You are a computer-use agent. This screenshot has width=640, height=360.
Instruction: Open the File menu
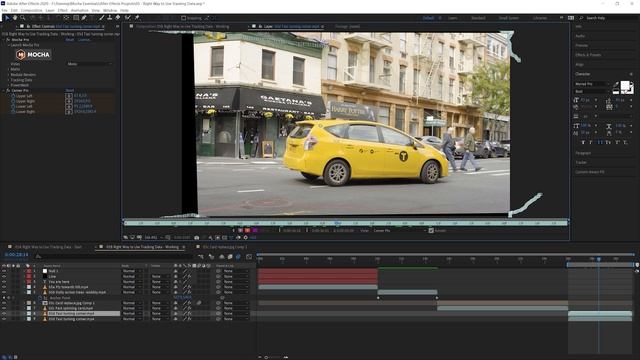coord(4,10)
